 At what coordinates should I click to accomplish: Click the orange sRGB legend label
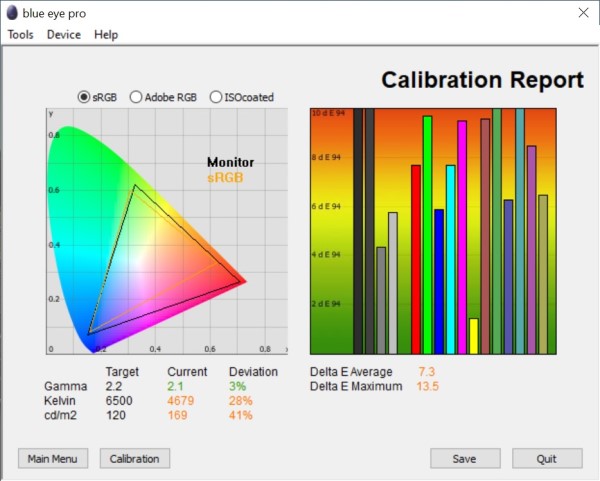coord(225,177)
